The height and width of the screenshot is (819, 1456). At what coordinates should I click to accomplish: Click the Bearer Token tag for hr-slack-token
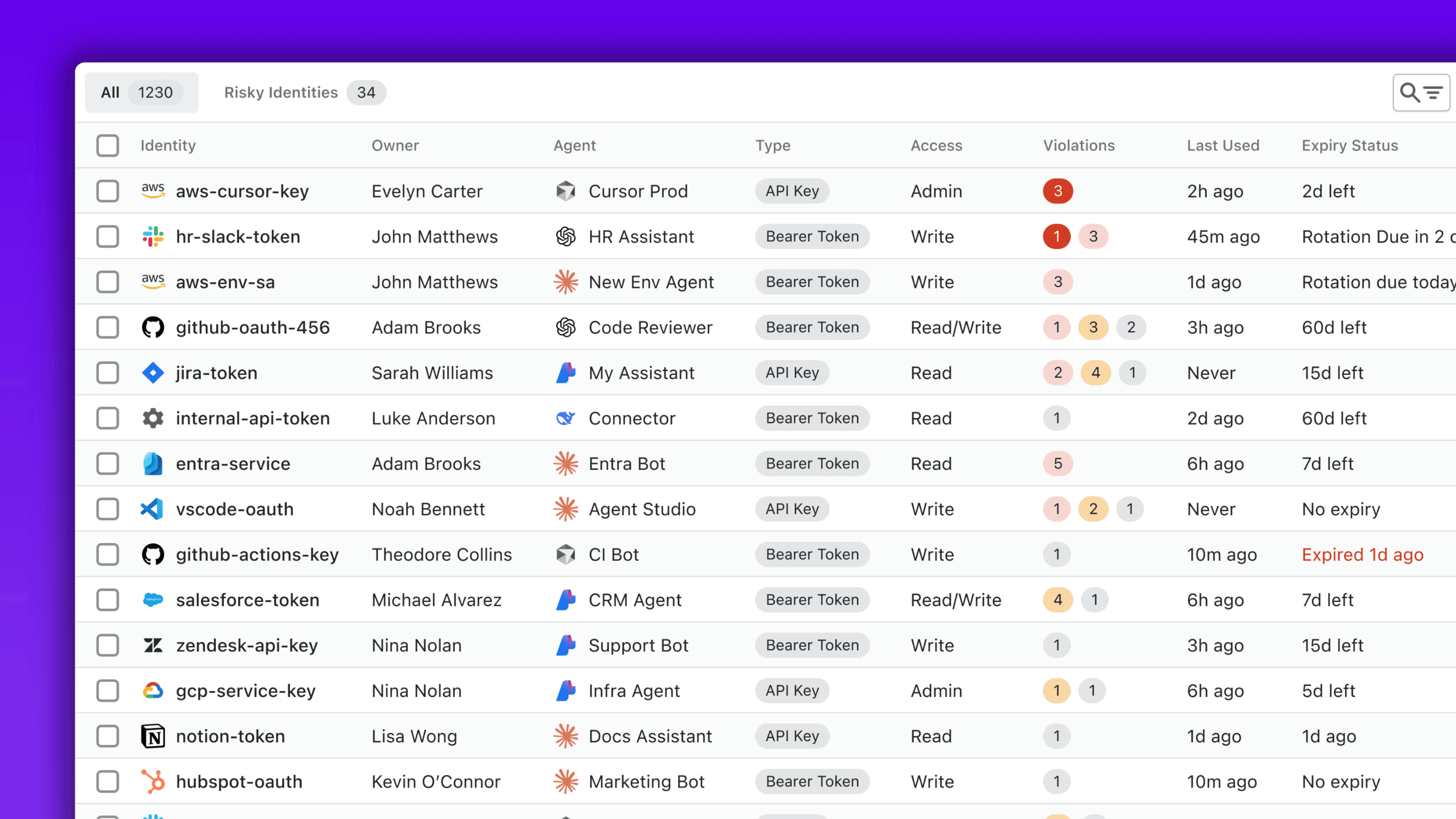pyautogui.click(x=812, y=236)
